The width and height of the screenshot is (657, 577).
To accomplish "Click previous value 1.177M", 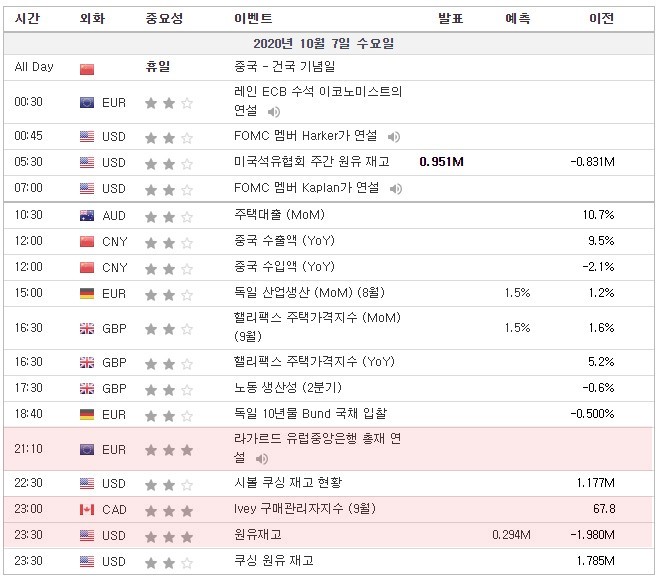I will (596, 483).
